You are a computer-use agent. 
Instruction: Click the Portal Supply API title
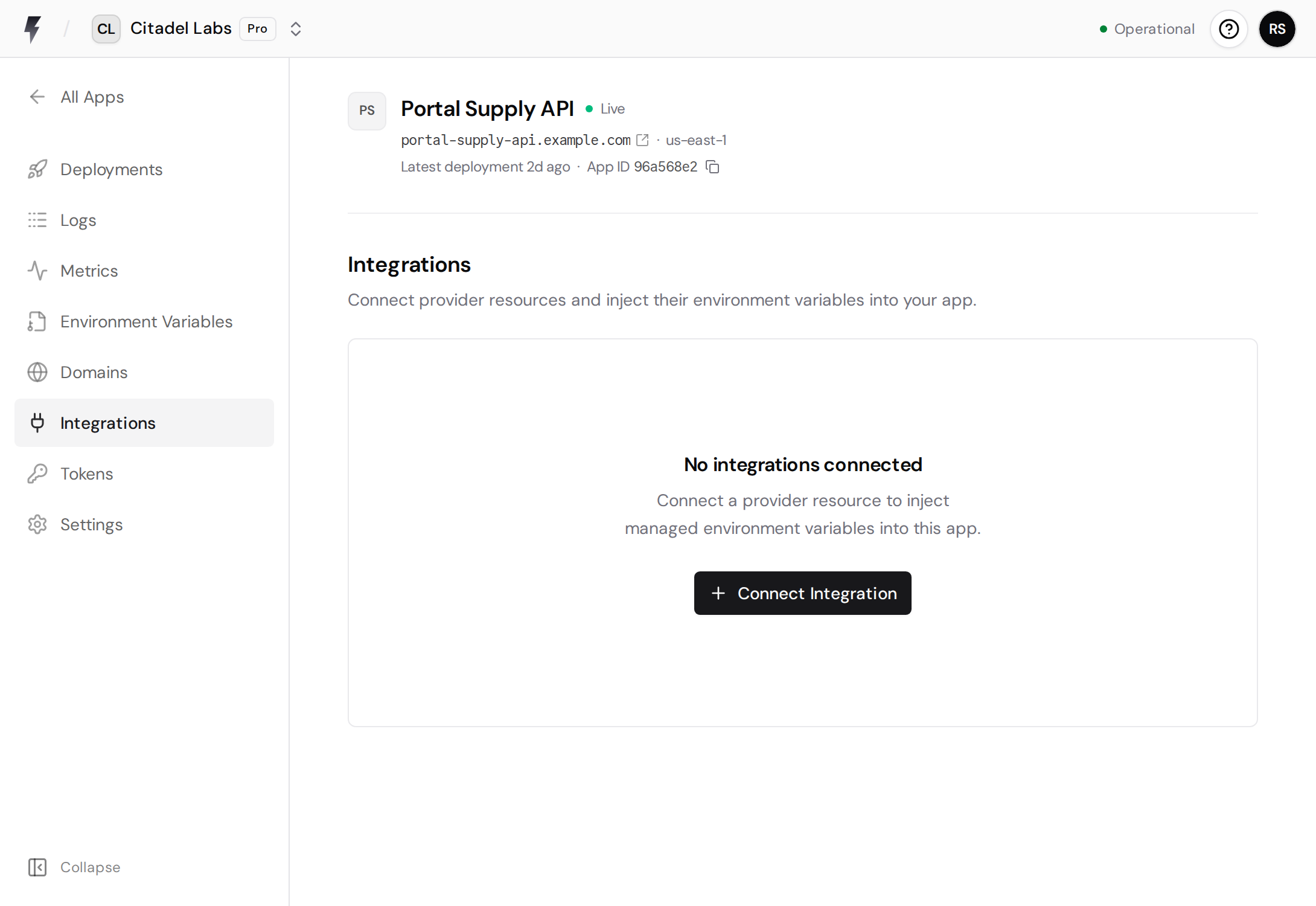point(487,109)
